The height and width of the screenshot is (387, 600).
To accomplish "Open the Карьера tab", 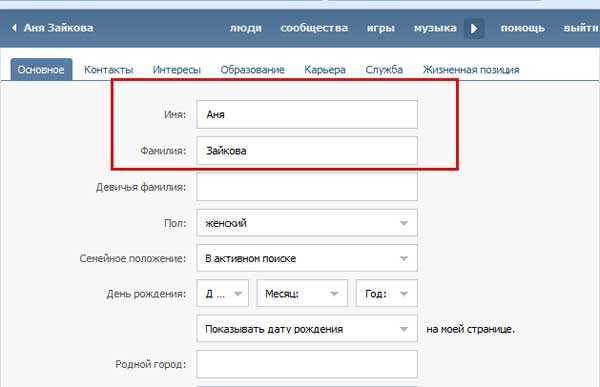I will point(325,70).
